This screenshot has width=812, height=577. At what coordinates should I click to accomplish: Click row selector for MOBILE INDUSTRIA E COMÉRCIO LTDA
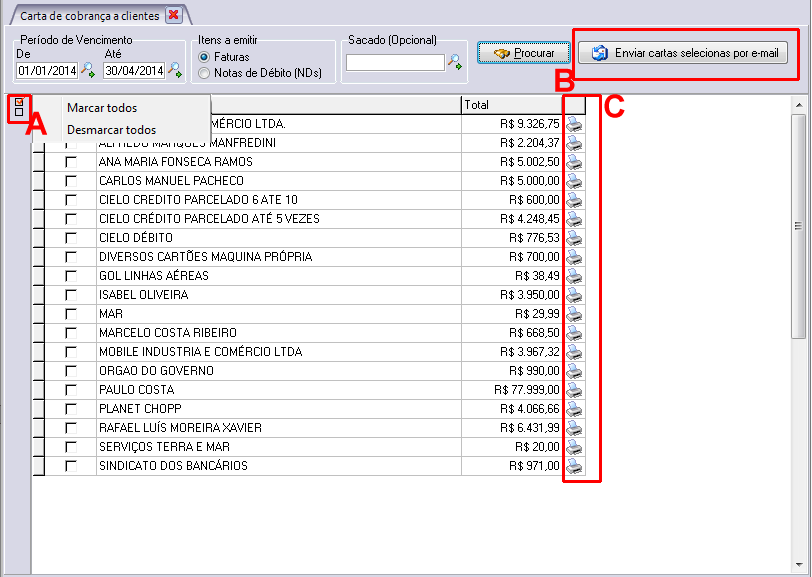coord(39,352)
